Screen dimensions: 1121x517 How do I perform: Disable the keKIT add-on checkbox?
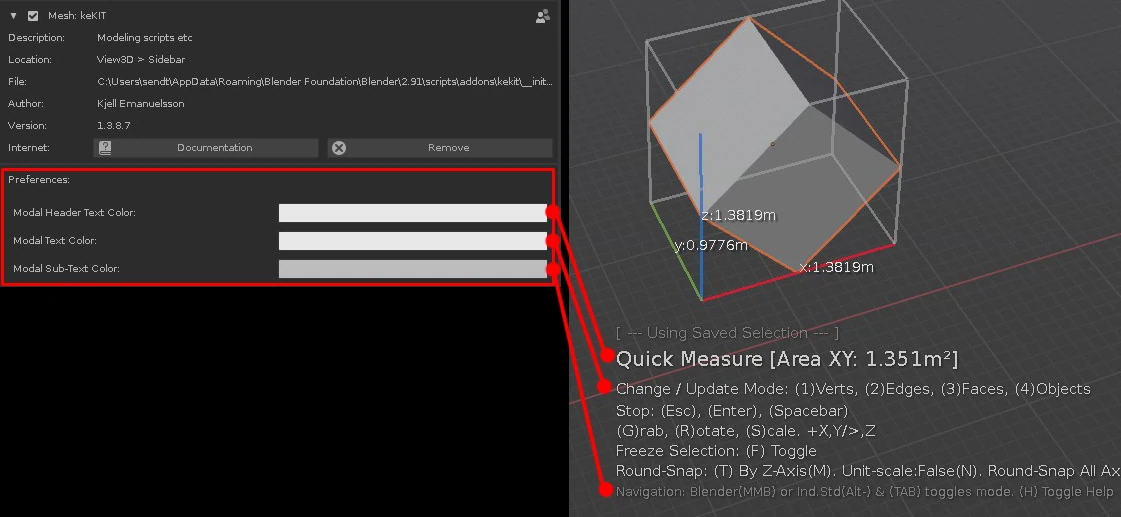33,16
